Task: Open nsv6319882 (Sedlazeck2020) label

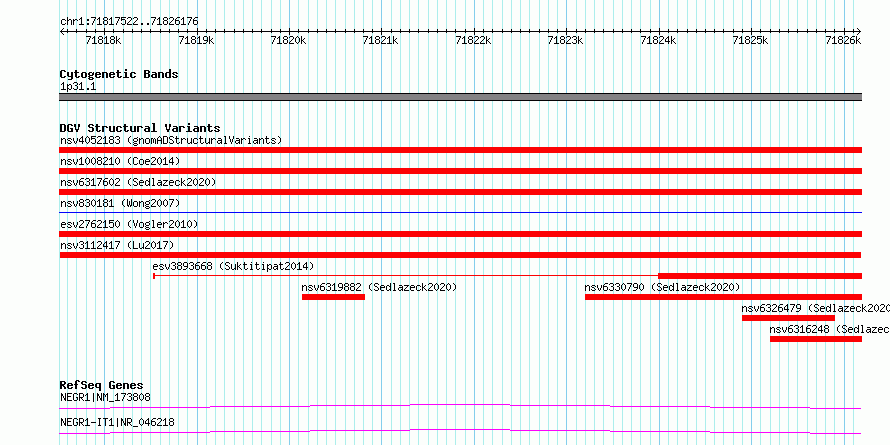Action: click(379, 287)
